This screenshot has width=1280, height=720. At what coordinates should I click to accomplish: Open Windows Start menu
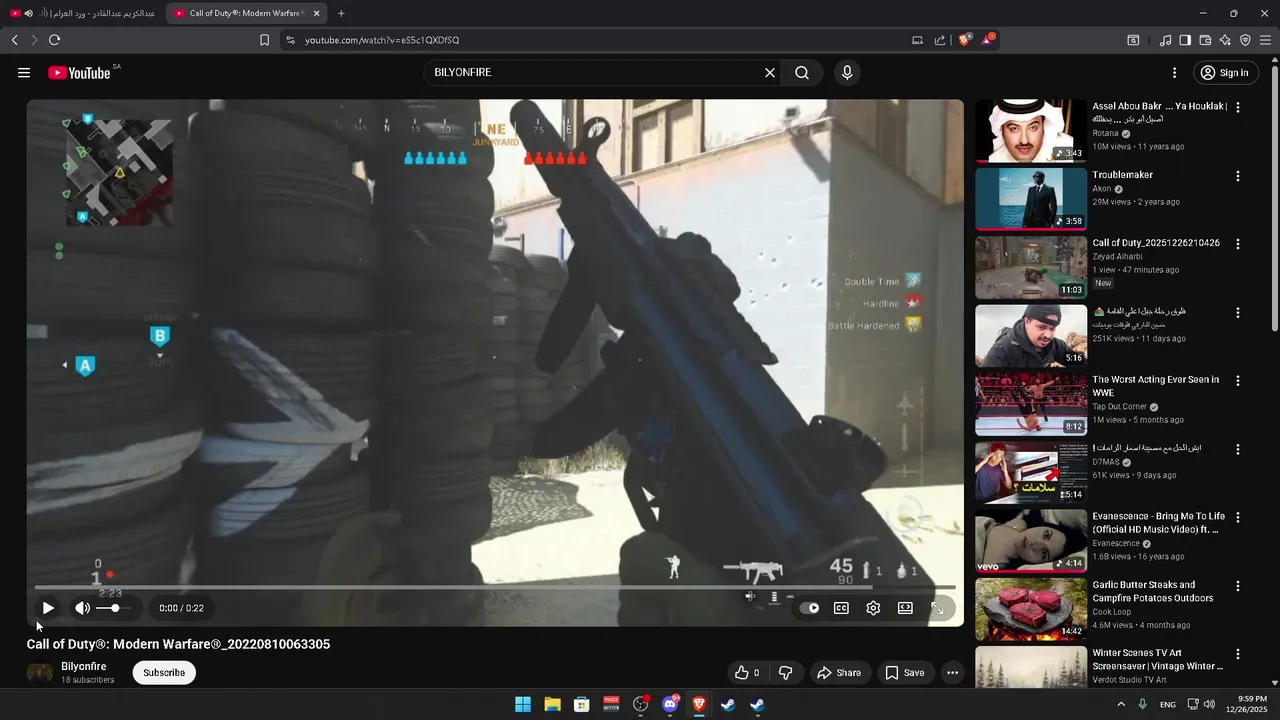[x=522, y=704]
